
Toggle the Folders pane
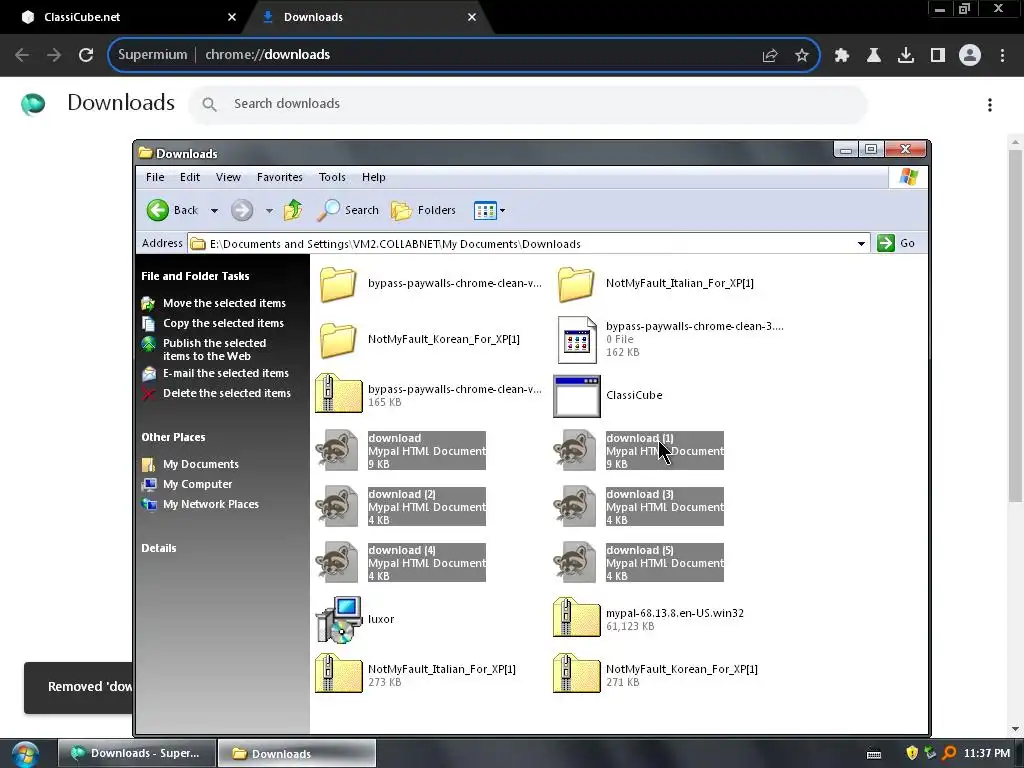click(x=423, y=210)
